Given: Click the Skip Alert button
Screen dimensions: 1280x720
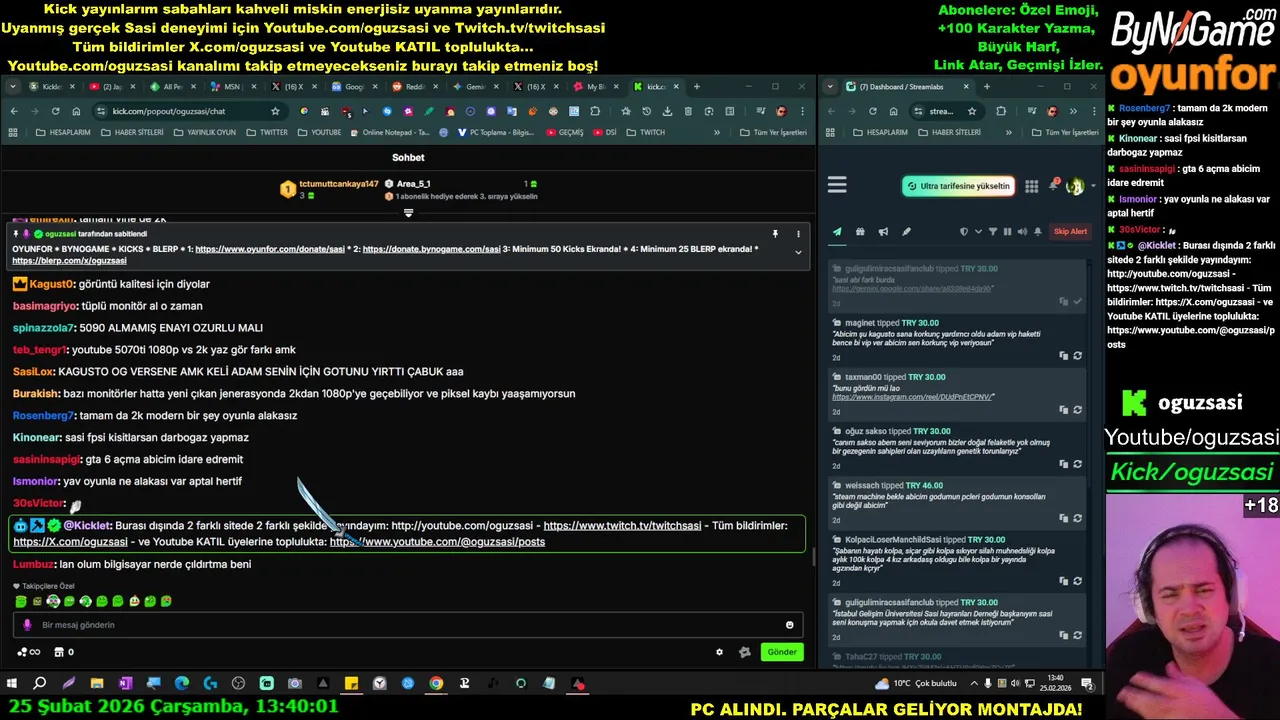Looking at the screenshot, I should click(1070, 232).
